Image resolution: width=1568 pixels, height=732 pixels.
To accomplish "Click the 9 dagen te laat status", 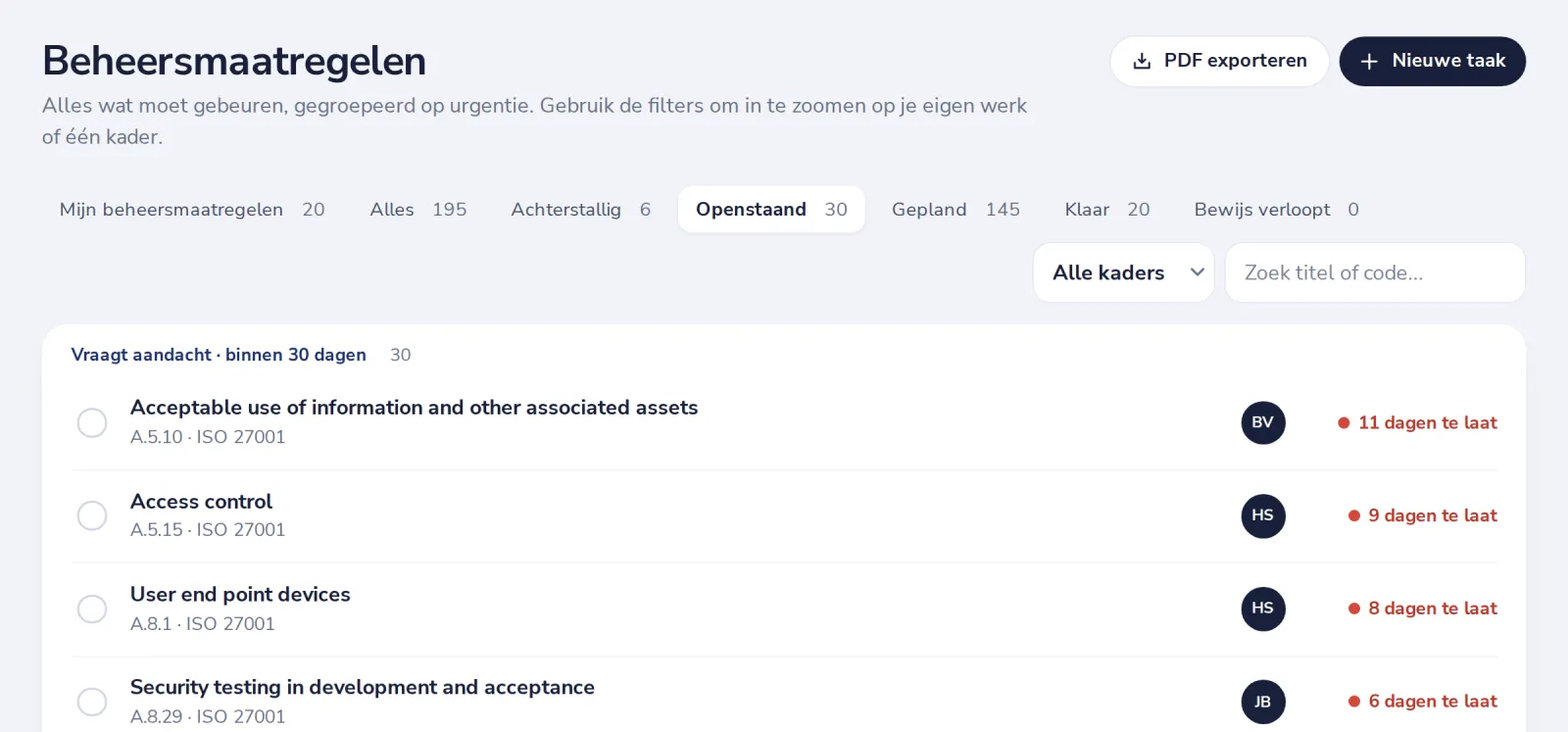I will [x=1423, y=515].
